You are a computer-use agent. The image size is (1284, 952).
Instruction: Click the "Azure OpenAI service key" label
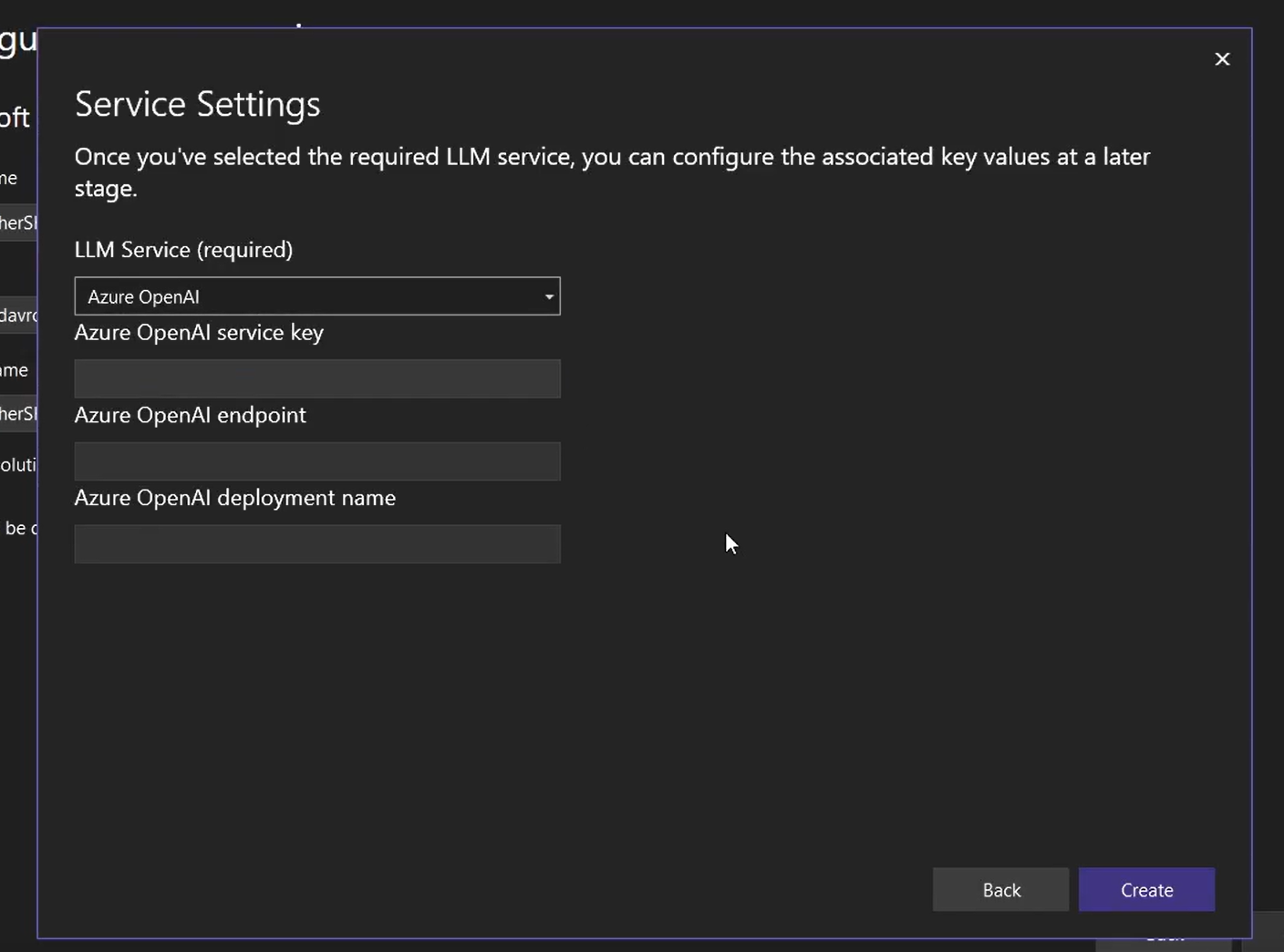[199, 333]
